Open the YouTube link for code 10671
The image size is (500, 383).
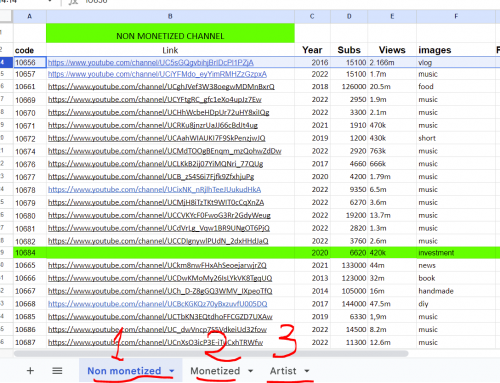[153, 125]
